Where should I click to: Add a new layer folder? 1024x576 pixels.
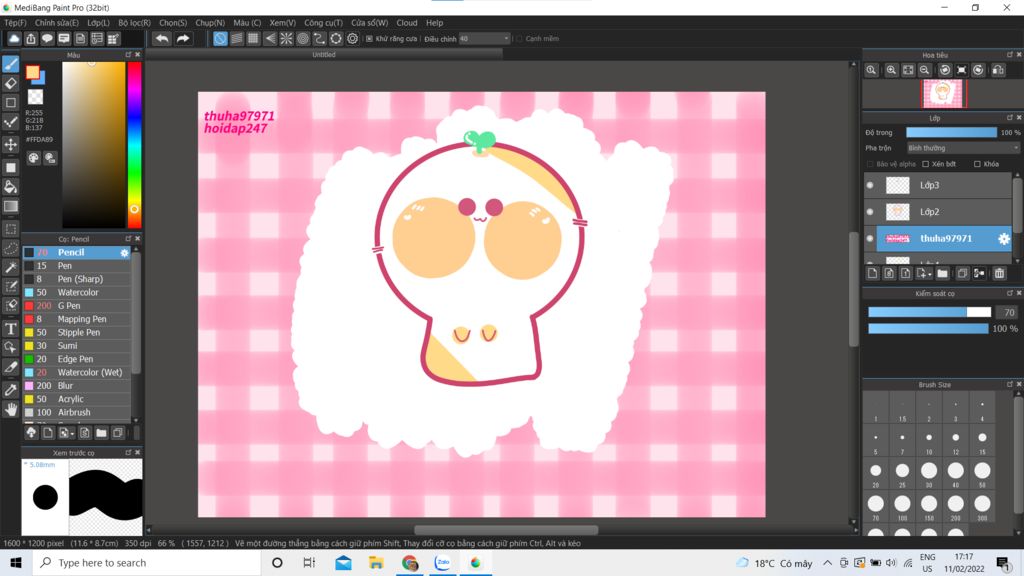(x=942, y=274)
